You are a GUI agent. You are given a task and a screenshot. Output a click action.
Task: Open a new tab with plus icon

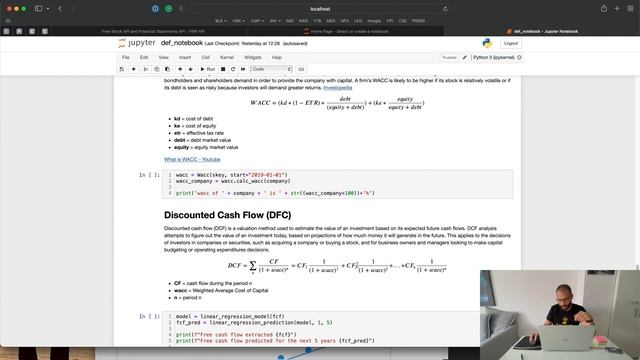(x=617, y=9)
